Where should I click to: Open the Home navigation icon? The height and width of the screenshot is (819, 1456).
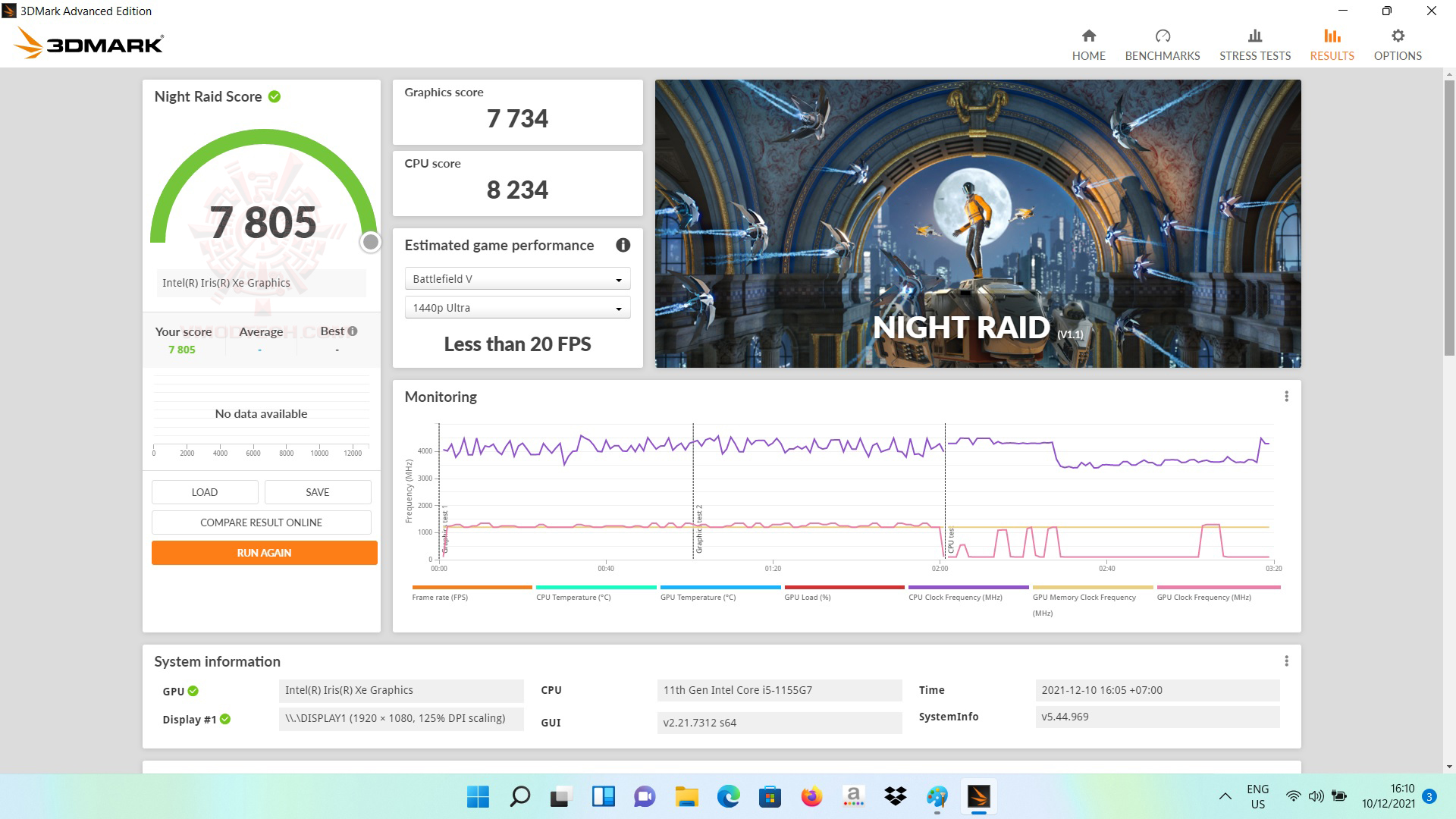1088,36
